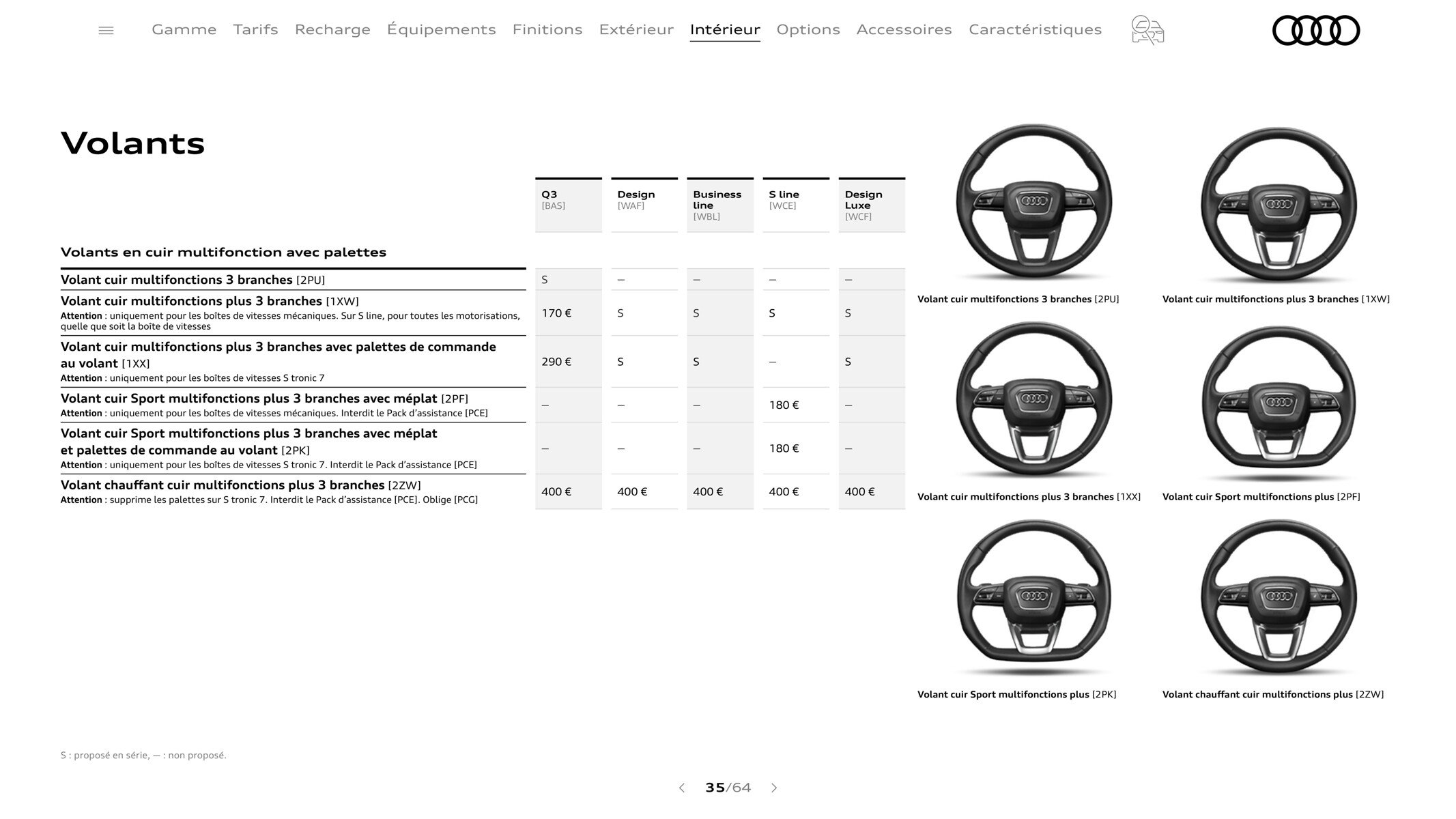Click the S cell in 2PU row
Image resolution: width=1456 pixels, height=819 pixels.
pos(569,280)
